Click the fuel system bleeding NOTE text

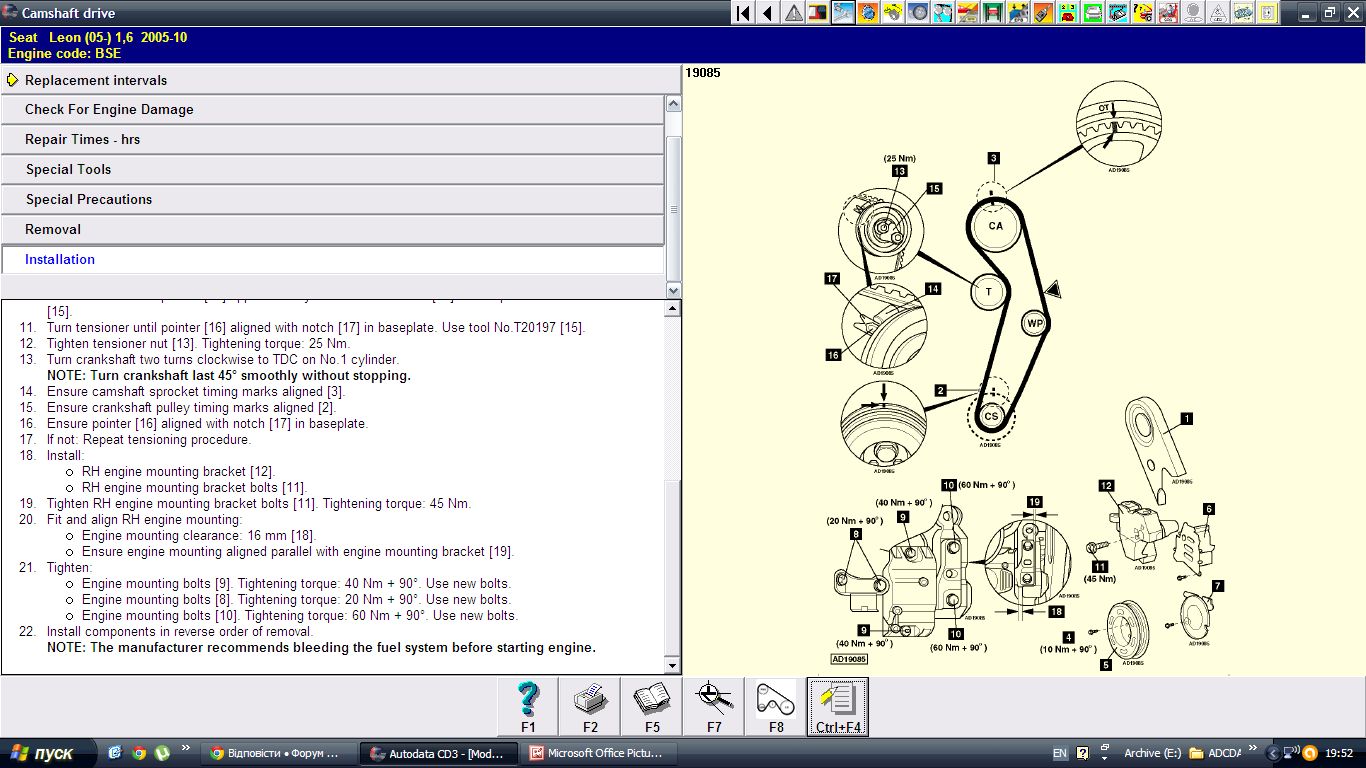pyautogui.click(x=321, y=648)
